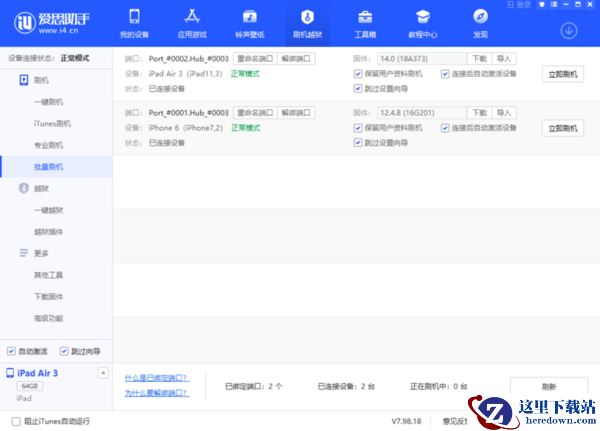Click the firmware field 12.4.8 (16G201)
This screenshot has width=600, height=431.
click(x=422, y=113)
